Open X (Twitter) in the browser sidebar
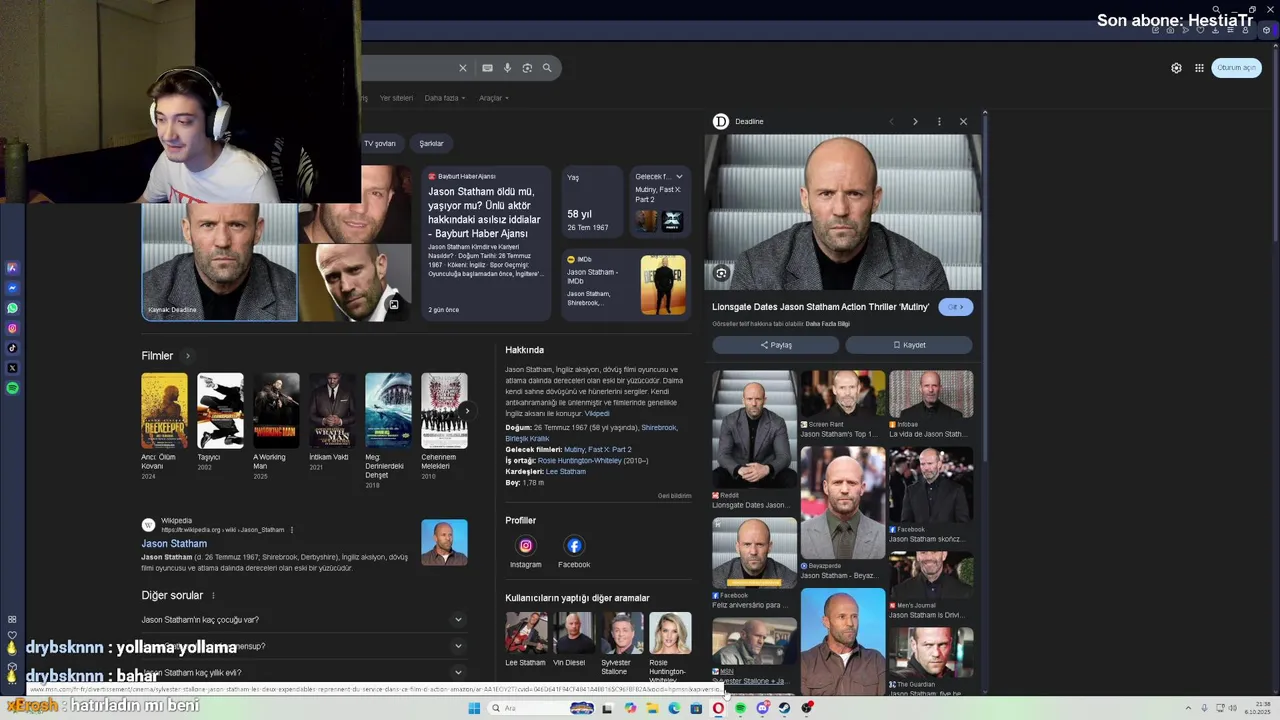This screenshot has width=1280, height=720. (12, 368)
